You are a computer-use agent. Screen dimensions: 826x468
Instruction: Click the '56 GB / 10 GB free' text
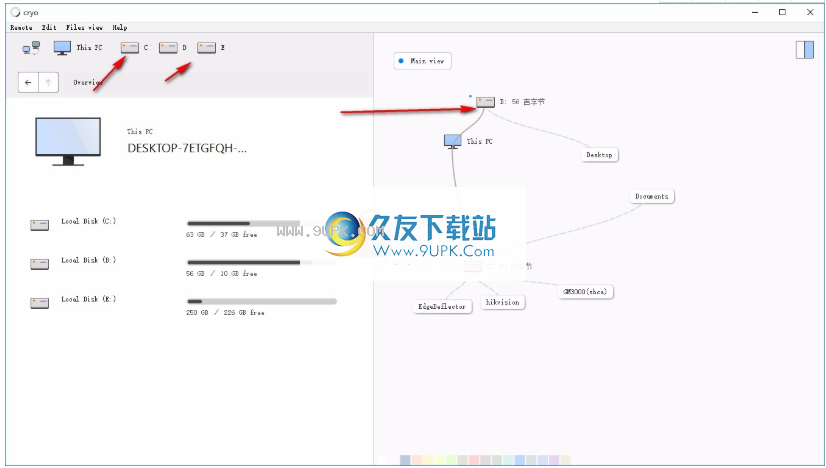(x=221, y=274)
